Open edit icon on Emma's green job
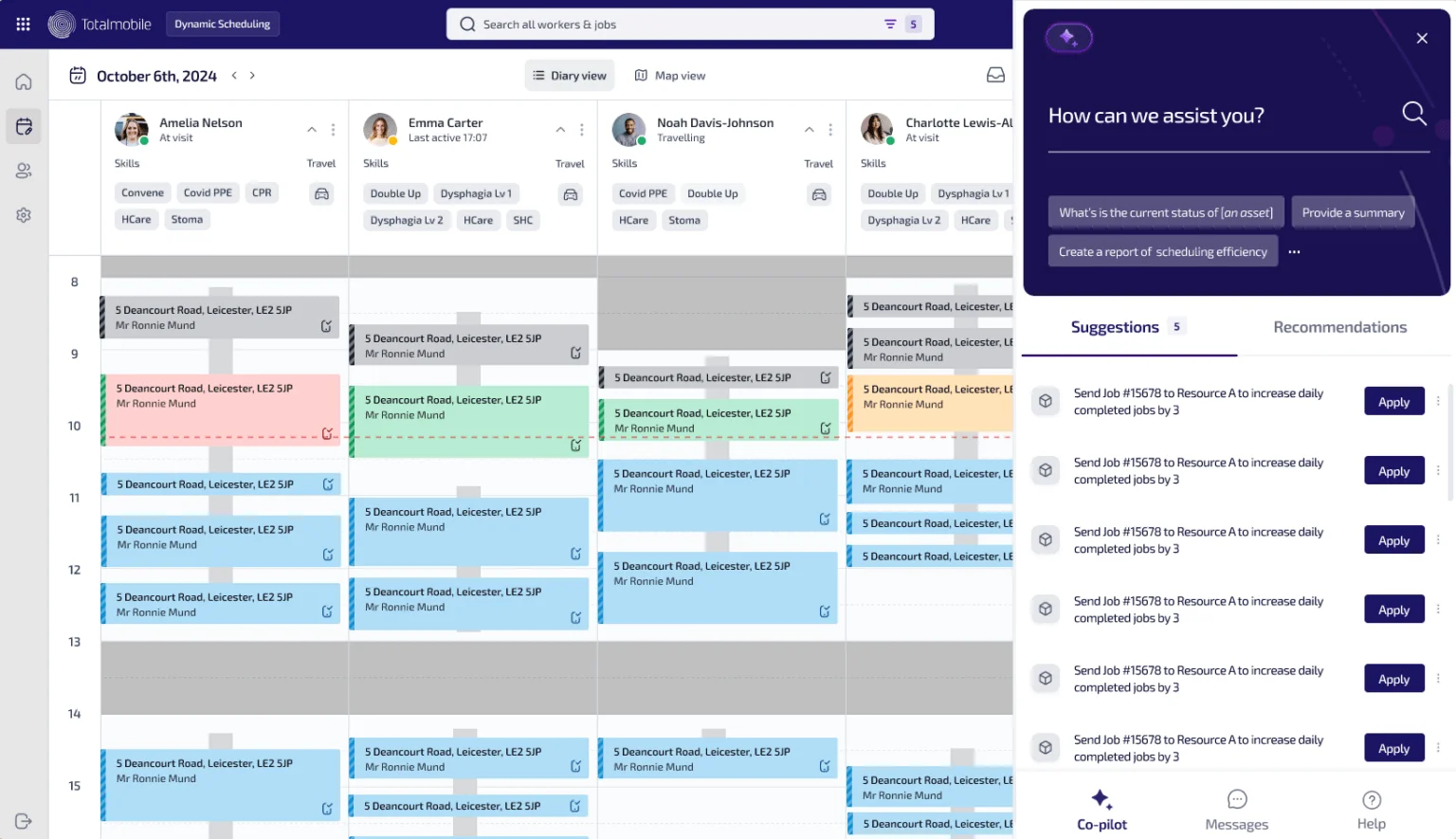Viewport: 1456px width, 839px height. pyautogui.click(x=575, y=445)
